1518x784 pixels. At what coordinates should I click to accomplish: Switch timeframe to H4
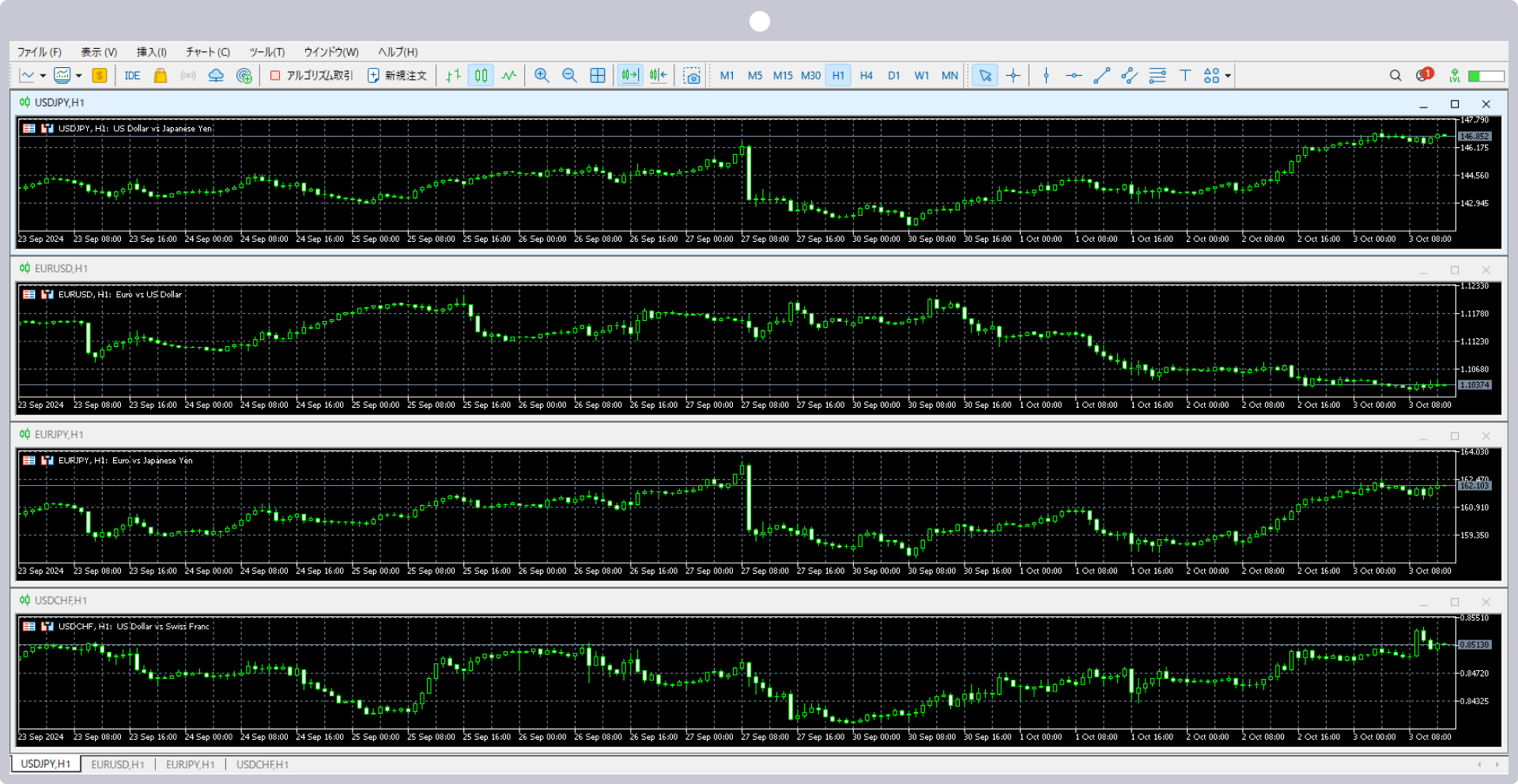(866, 76)
